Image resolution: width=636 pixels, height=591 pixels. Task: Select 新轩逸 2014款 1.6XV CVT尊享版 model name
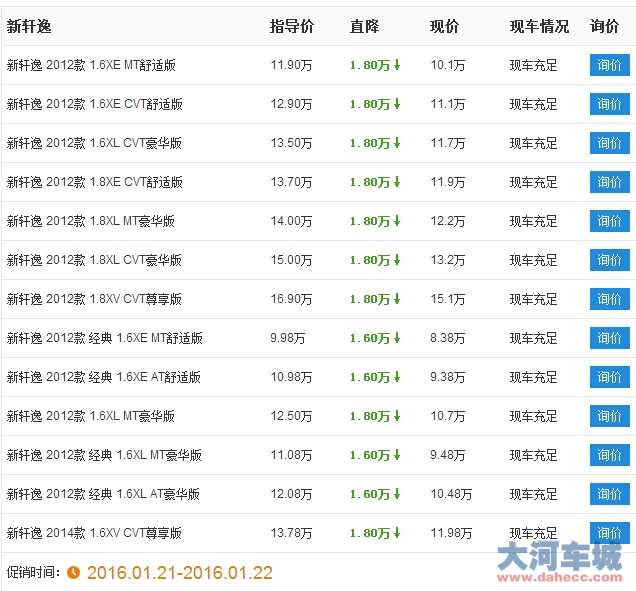tap(94, 533)
